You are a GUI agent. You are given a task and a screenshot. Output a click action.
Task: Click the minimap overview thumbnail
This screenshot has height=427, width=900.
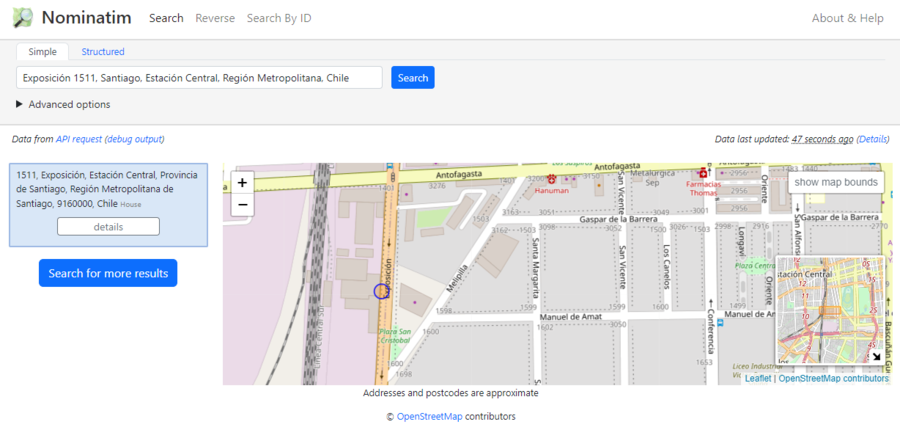(829, 310)
